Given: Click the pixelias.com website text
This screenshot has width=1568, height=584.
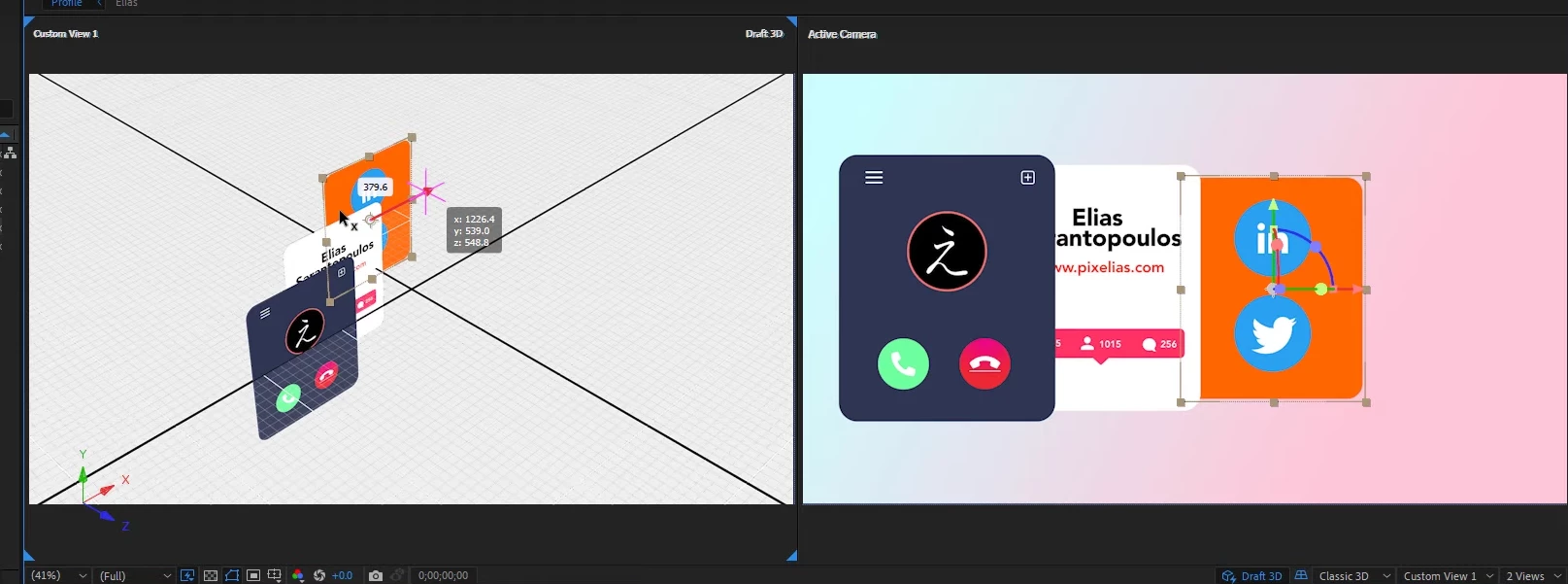Looking at the screenshot, I should tap(1110, 267).
